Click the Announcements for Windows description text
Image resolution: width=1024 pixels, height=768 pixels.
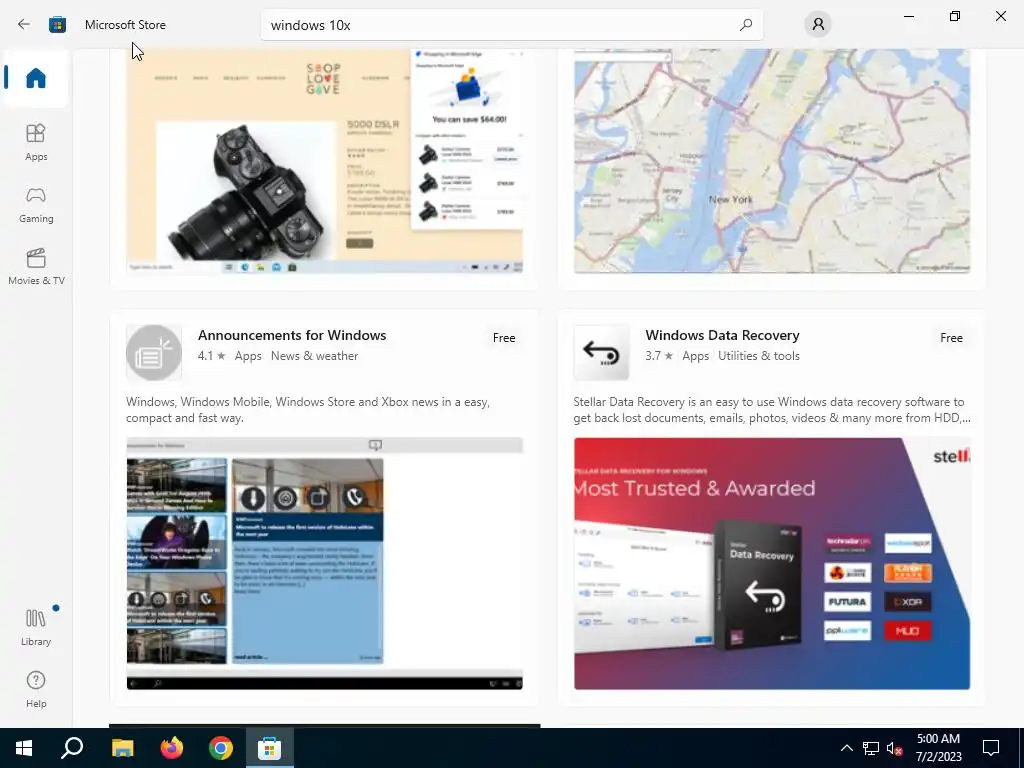308,410
